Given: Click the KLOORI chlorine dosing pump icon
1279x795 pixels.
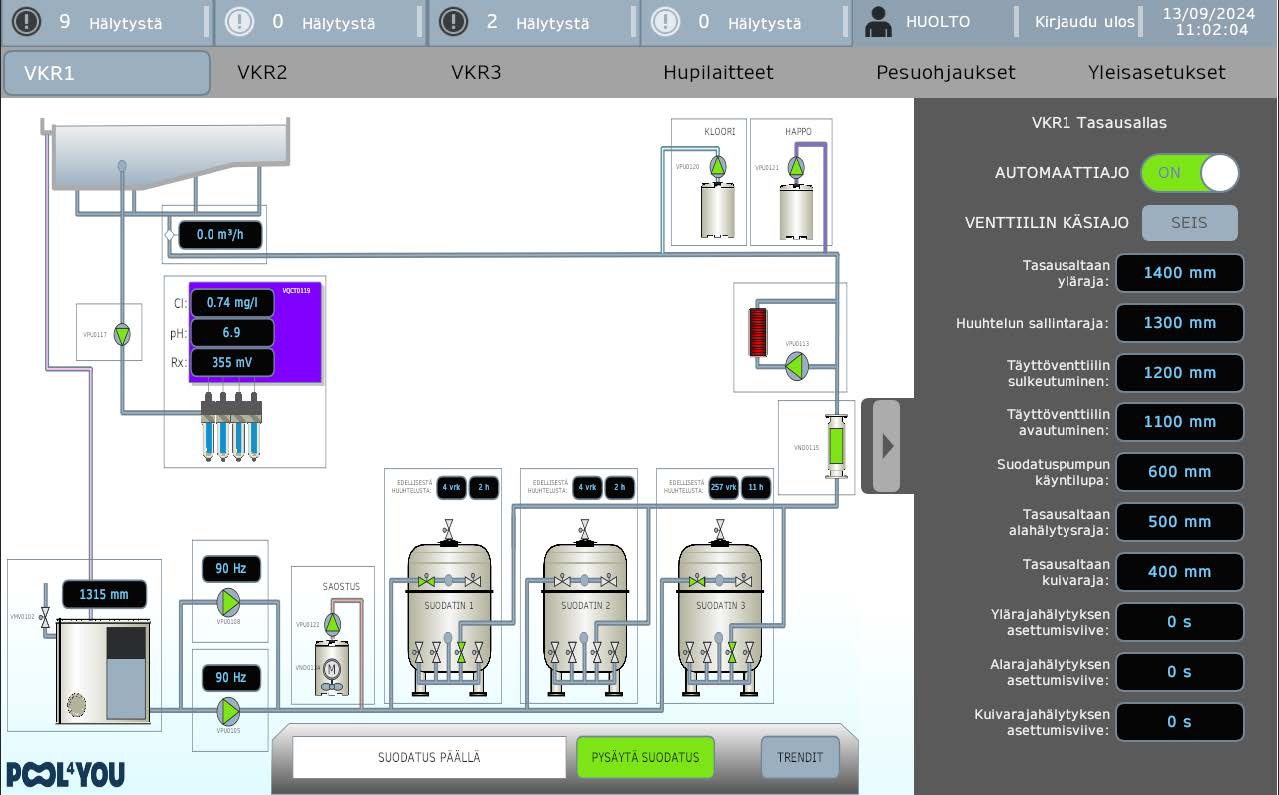Looking at the screenshot, I should point(718,166).
